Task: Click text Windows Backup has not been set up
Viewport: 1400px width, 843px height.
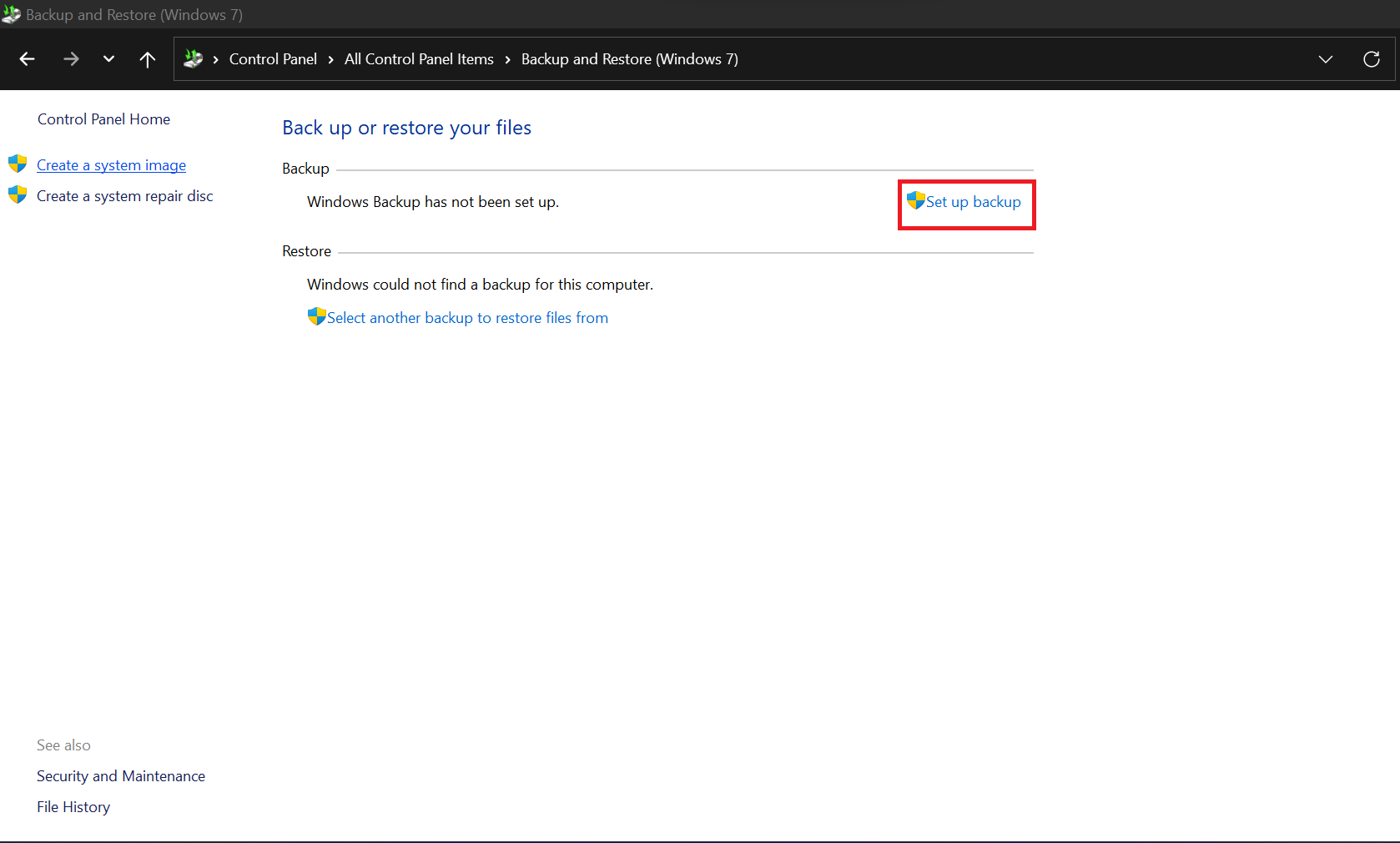Action: click(x=433, y=202)
